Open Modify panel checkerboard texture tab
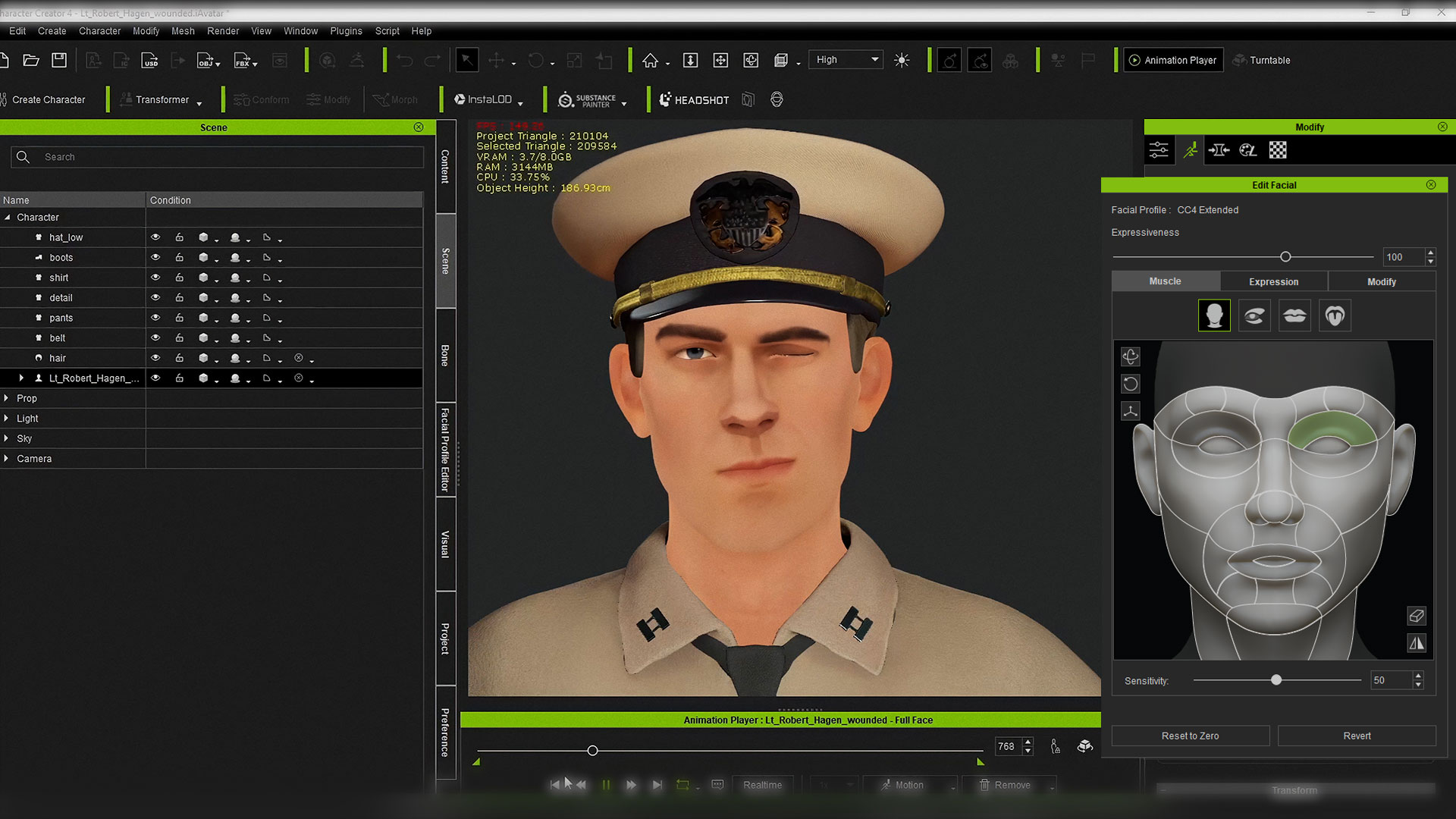Image resolution: width=1456 pixels, height=819 pixels. point(1278,150)
